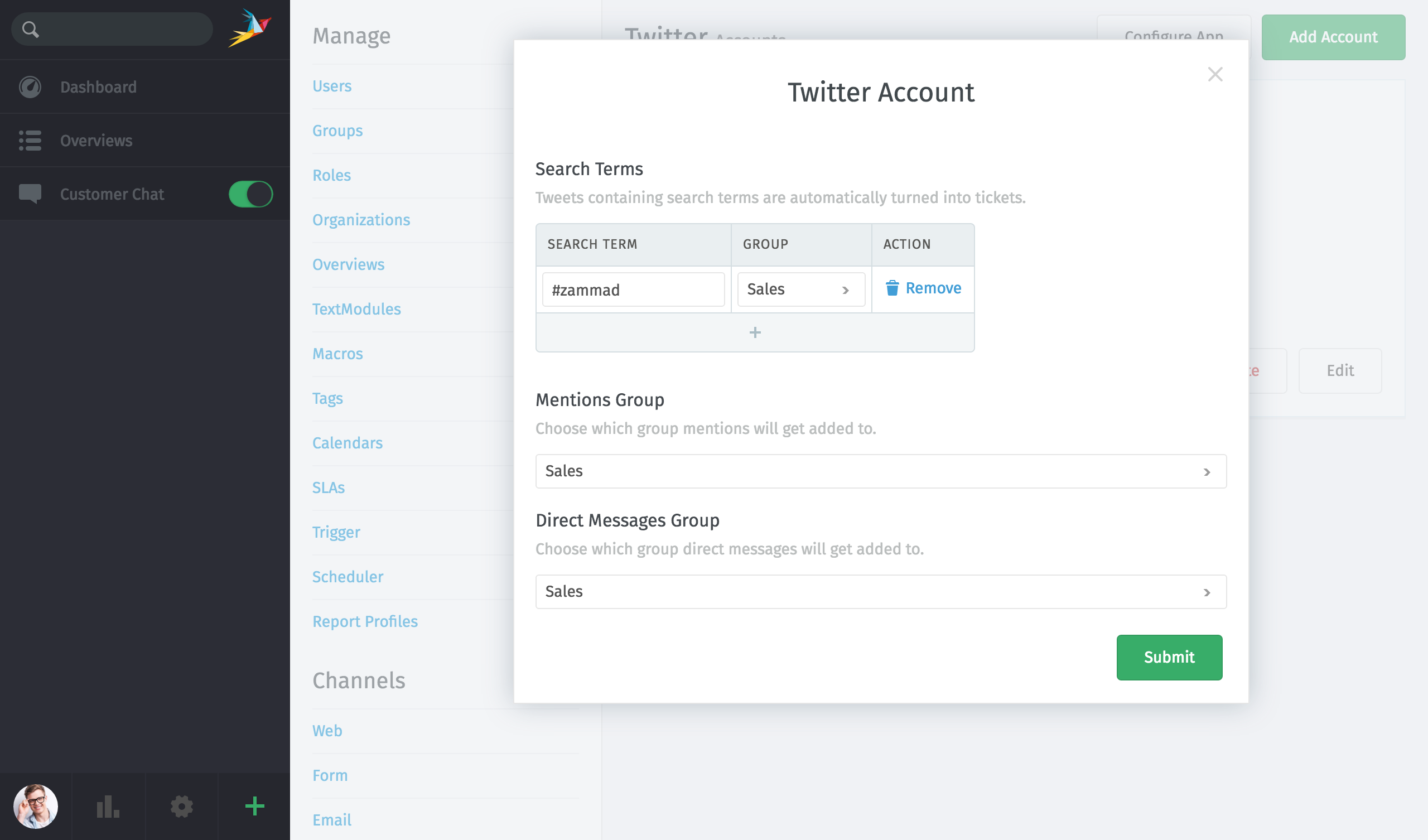Open Email channel settings
Screen dimensions: 1428x840
[332, 820]
